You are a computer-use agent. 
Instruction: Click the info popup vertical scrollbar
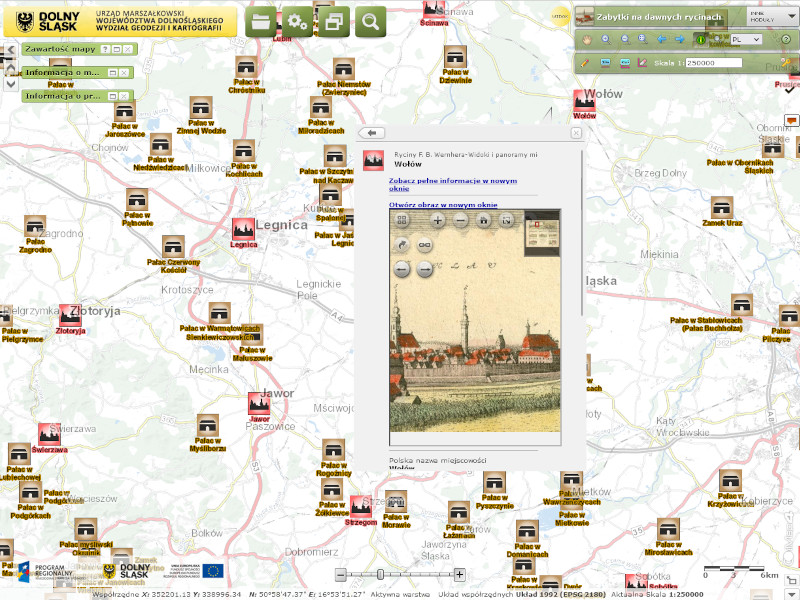click(x=582, y=233)
